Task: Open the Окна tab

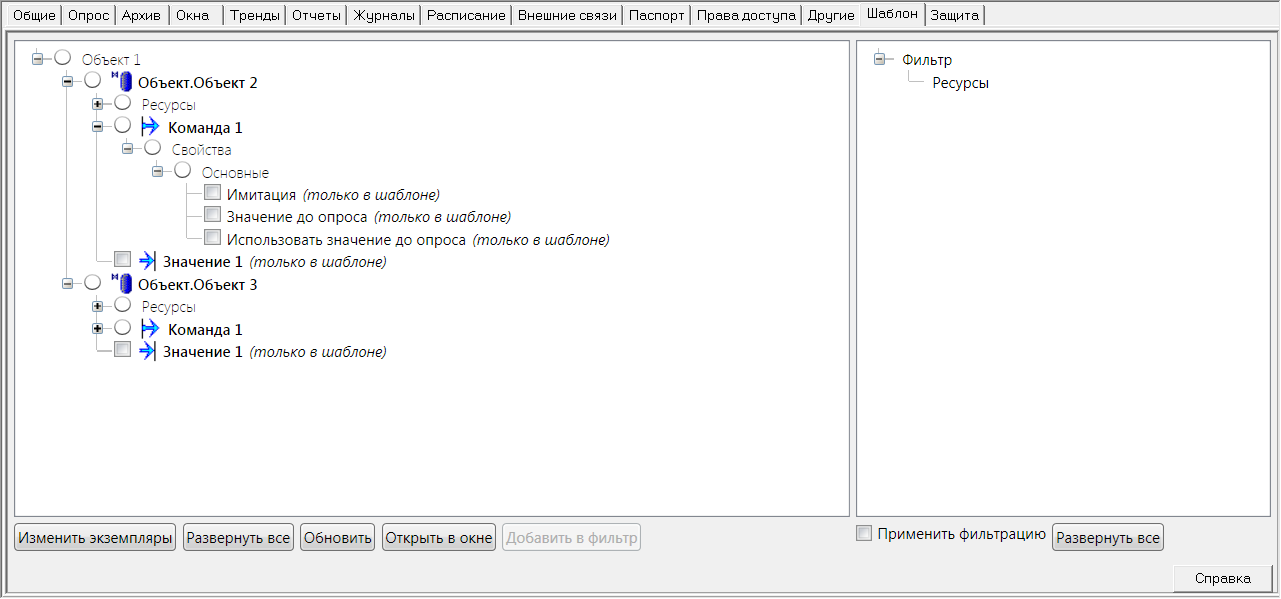Action: tap(193, 16)
